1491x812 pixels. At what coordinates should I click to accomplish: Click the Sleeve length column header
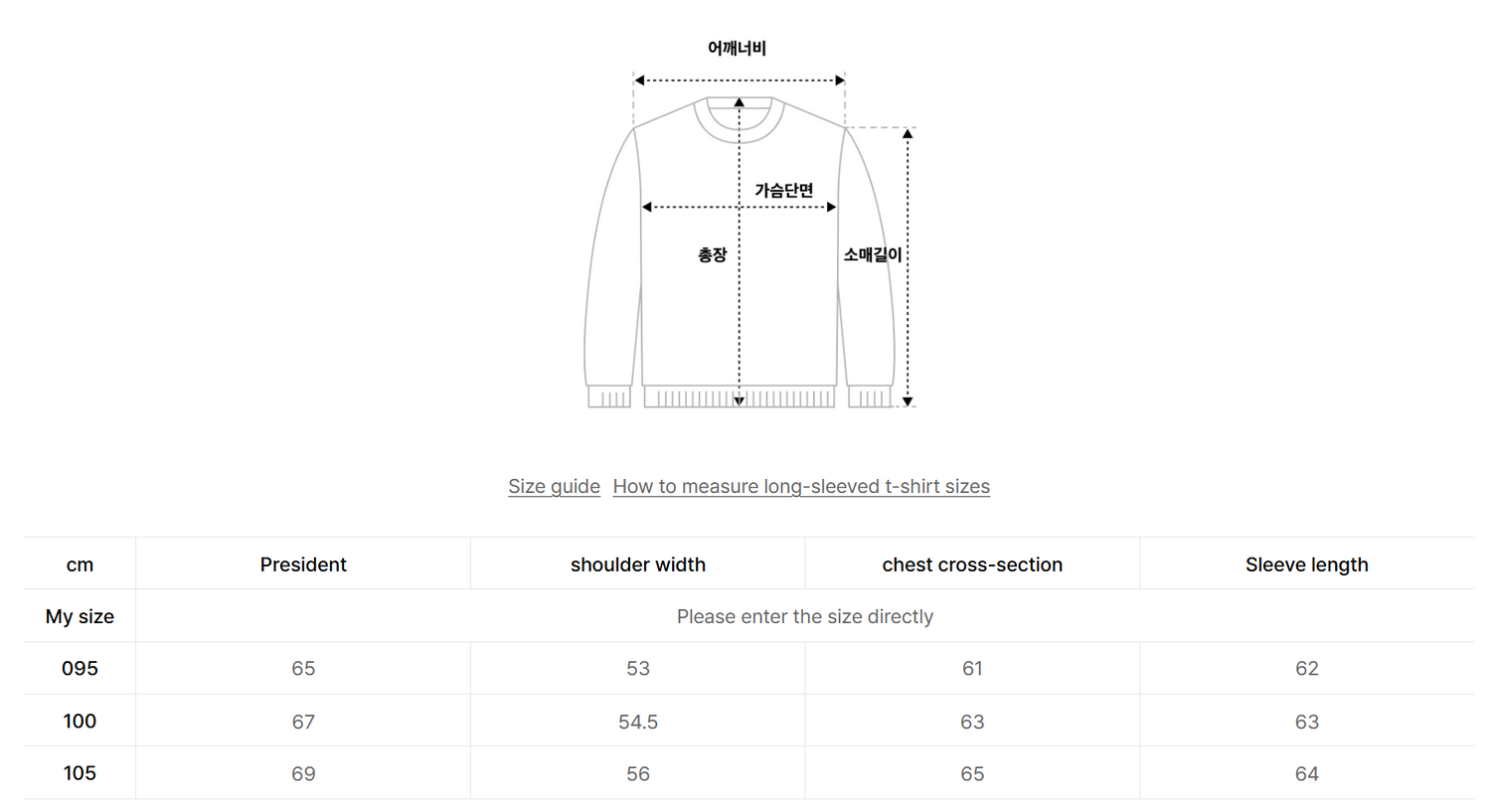click(1306, 565)
